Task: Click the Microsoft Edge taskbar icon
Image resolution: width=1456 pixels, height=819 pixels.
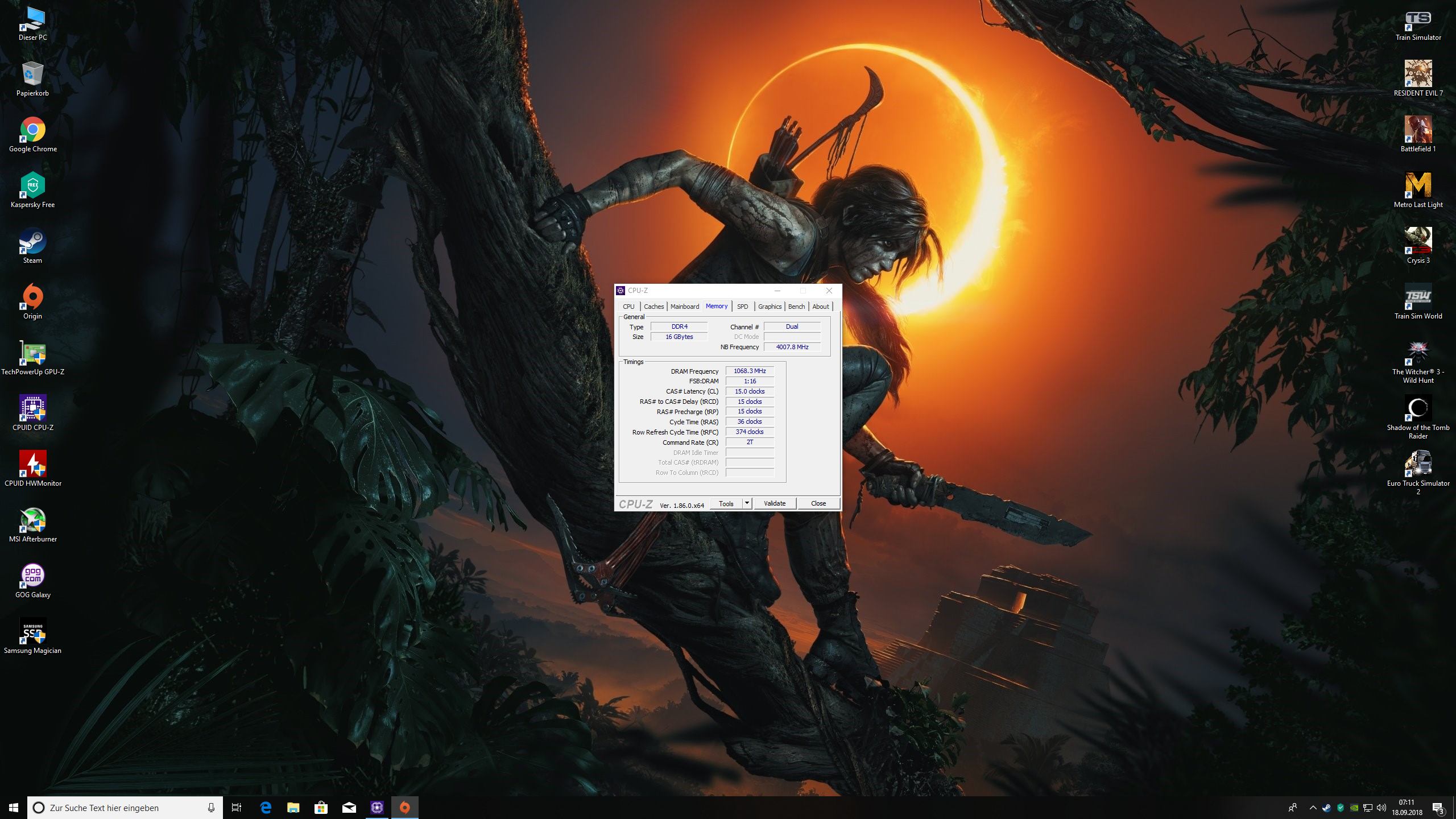Action: 266,807
